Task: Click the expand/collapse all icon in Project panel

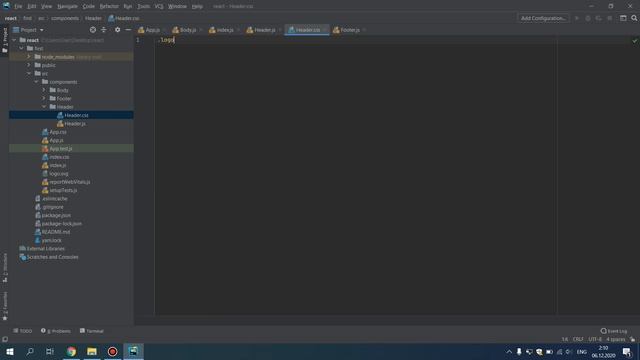Action: [x=104, y=30]
